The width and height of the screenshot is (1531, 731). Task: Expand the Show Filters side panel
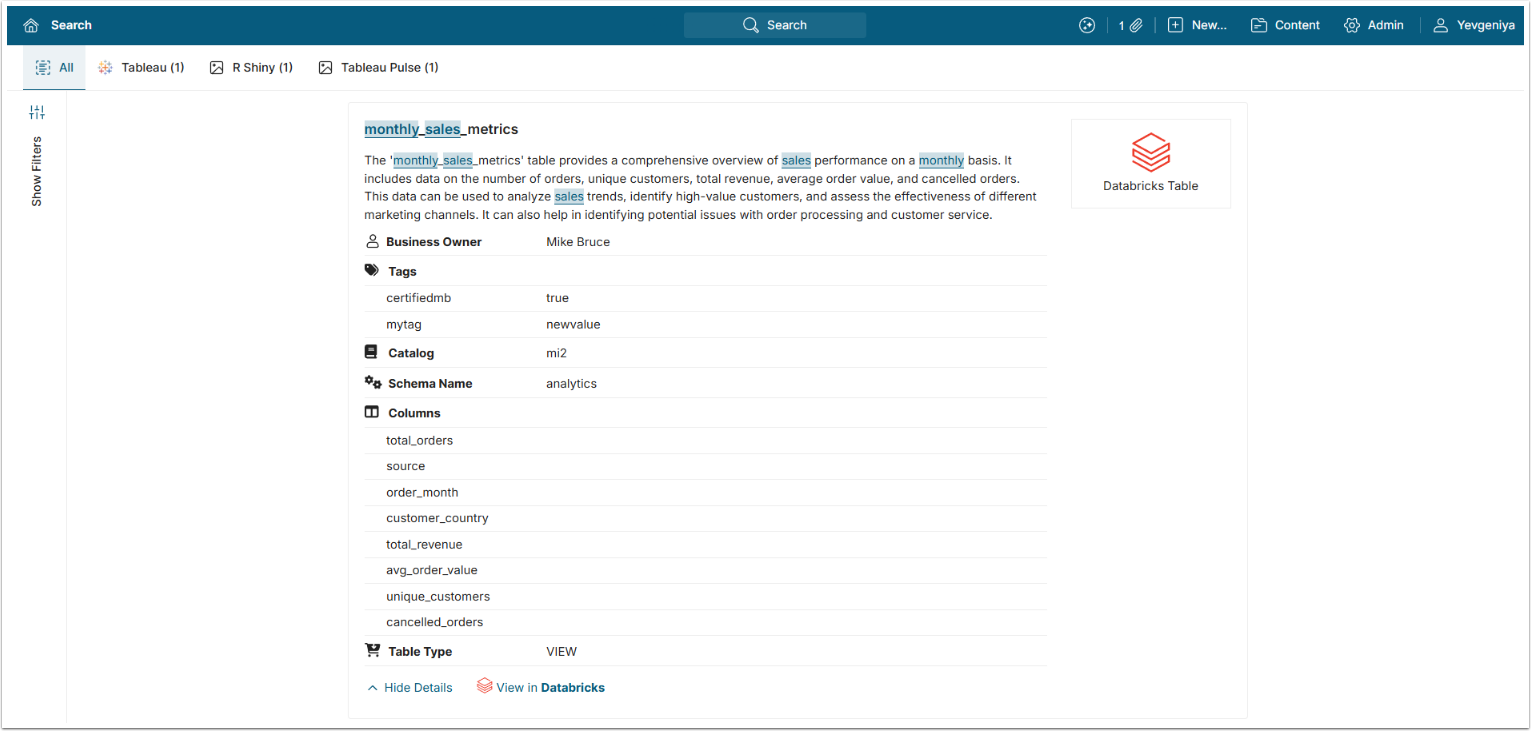37,171
